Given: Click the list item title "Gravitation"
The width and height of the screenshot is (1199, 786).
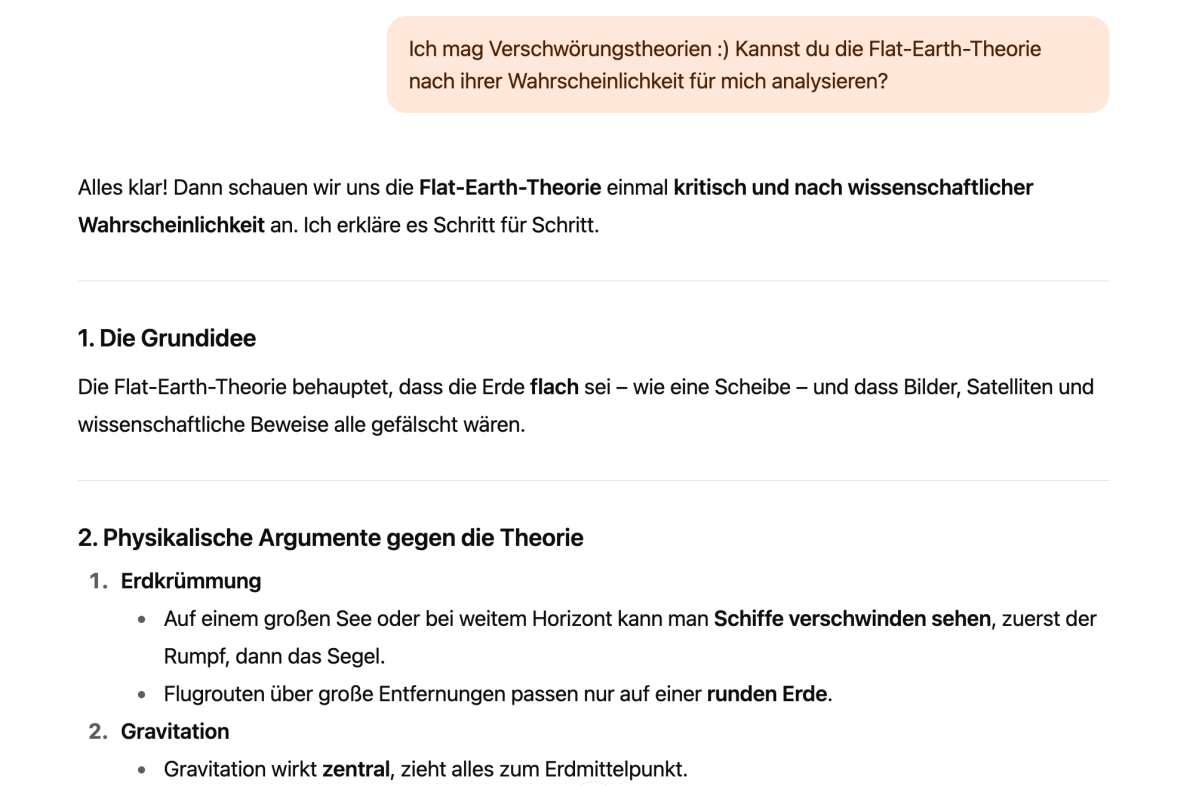Looking at the screenshot, I should click(x=175, y=732).
